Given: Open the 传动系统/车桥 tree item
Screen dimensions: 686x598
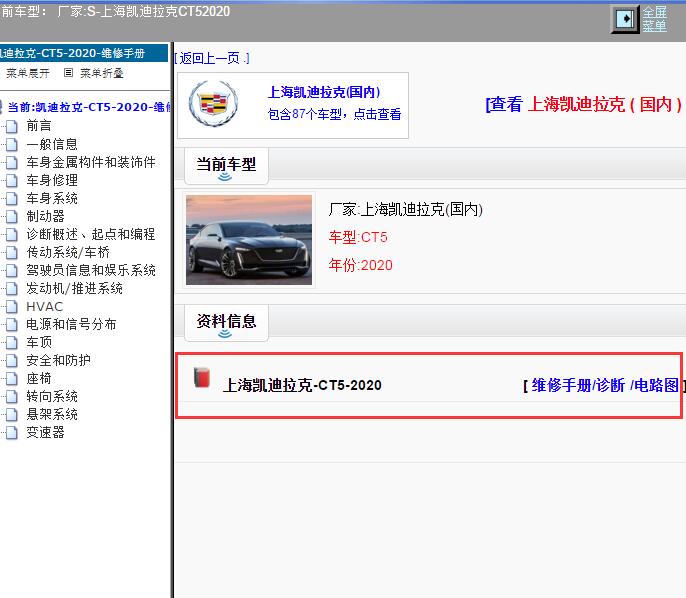Looking at the screenshot, I should click(x=68, y=252).
